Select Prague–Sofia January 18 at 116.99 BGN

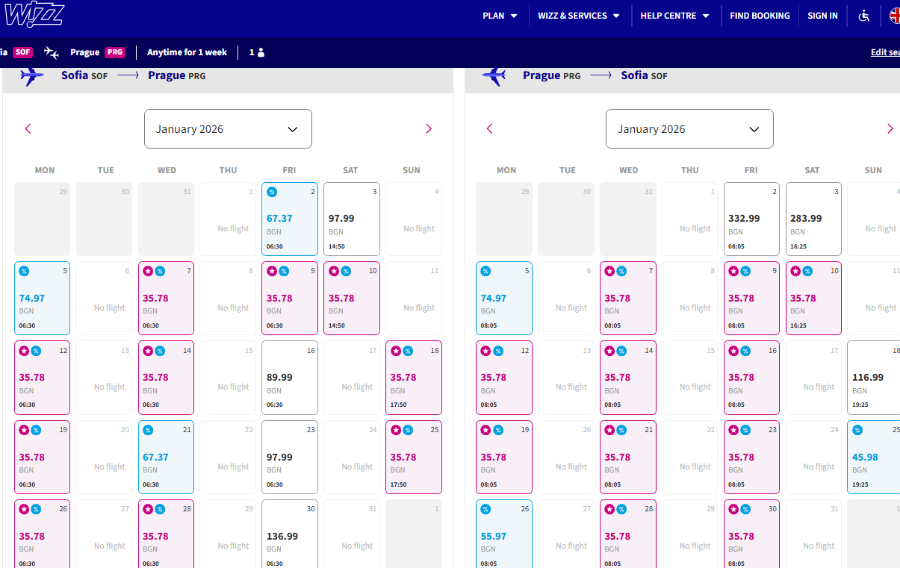pos(874,378)
